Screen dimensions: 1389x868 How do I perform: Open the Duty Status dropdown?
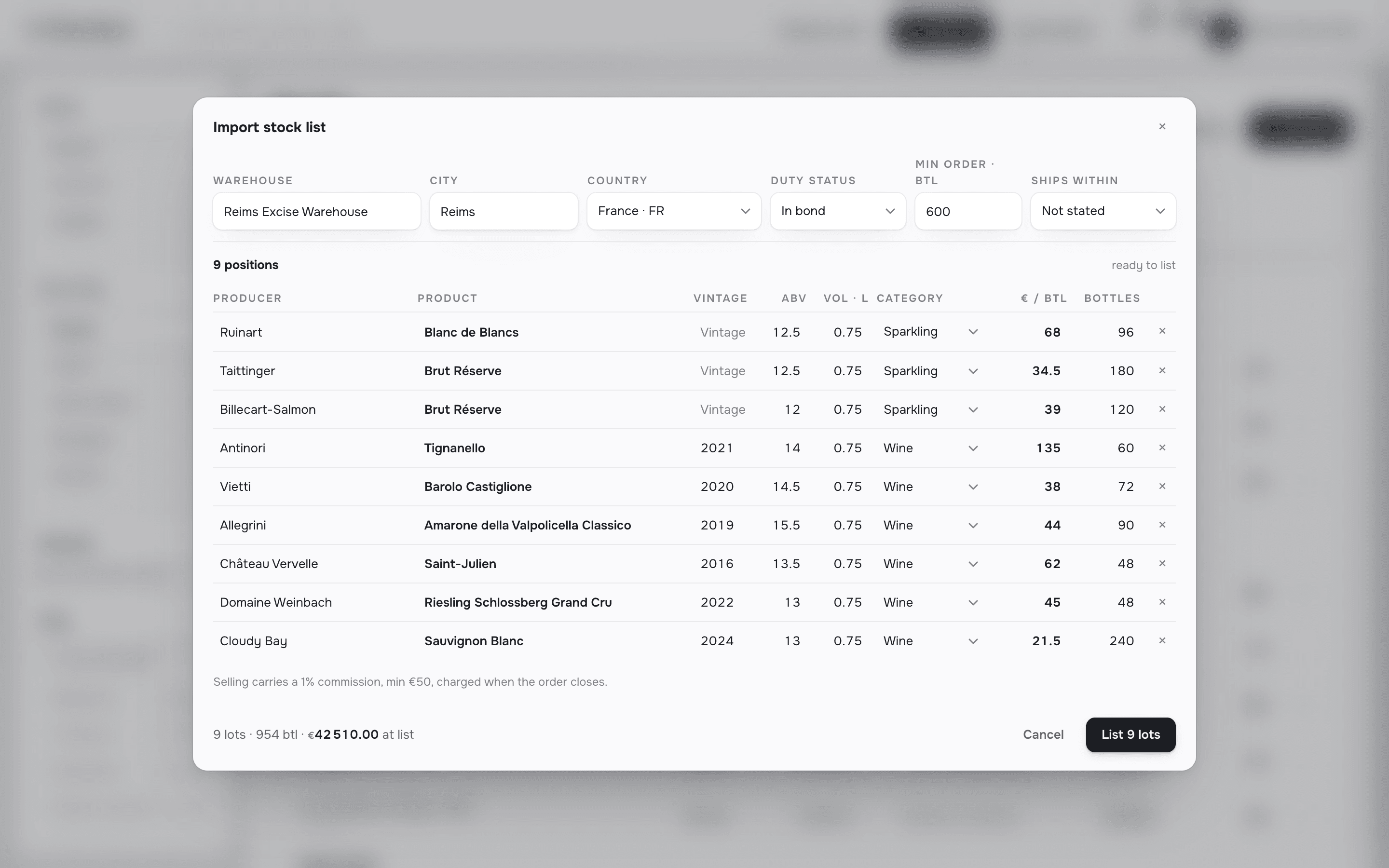click(x=837, y=211)
